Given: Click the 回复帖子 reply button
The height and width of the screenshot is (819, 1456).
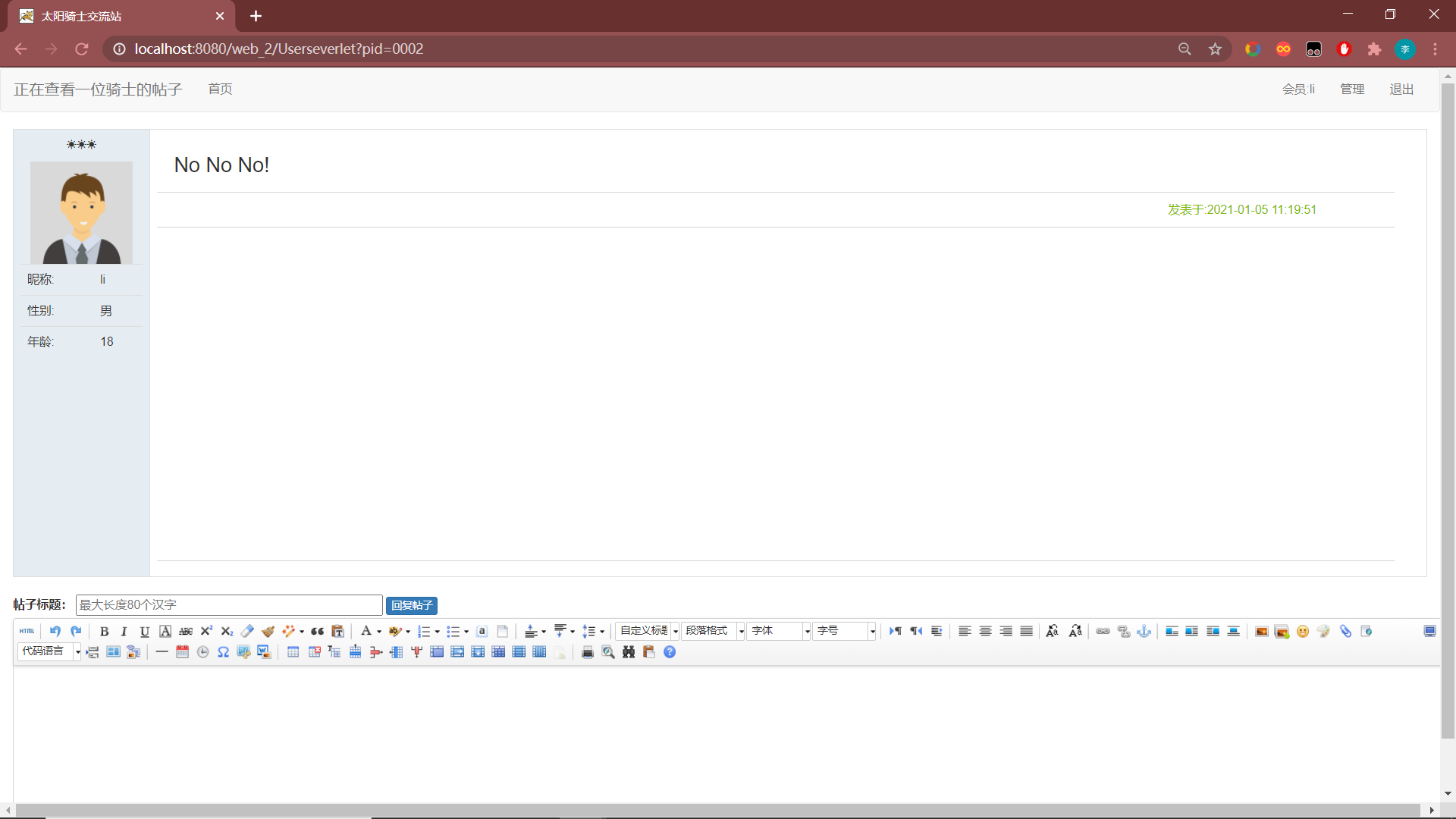Looking at the screenshot, I should coord(411,605).
